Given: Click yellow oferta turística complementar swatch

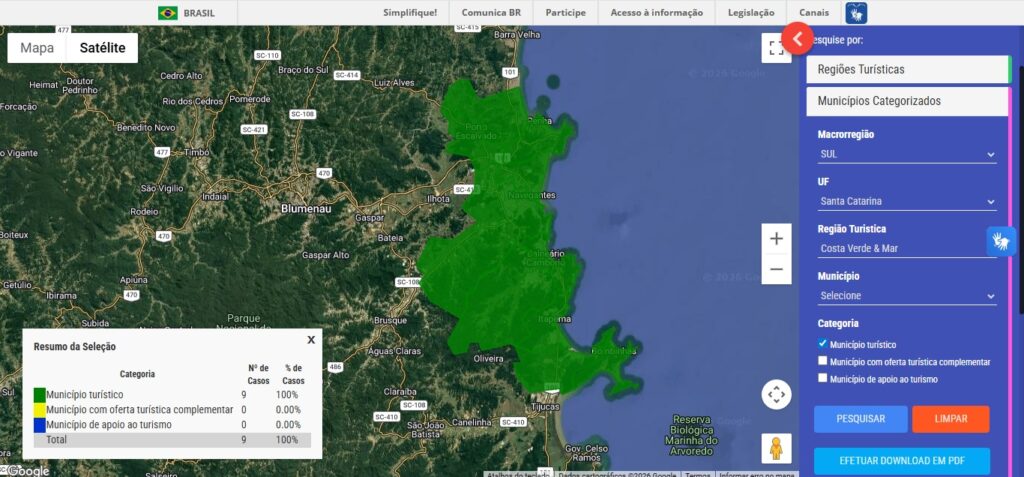Looking at the screenshot, I should pos(39,410).
